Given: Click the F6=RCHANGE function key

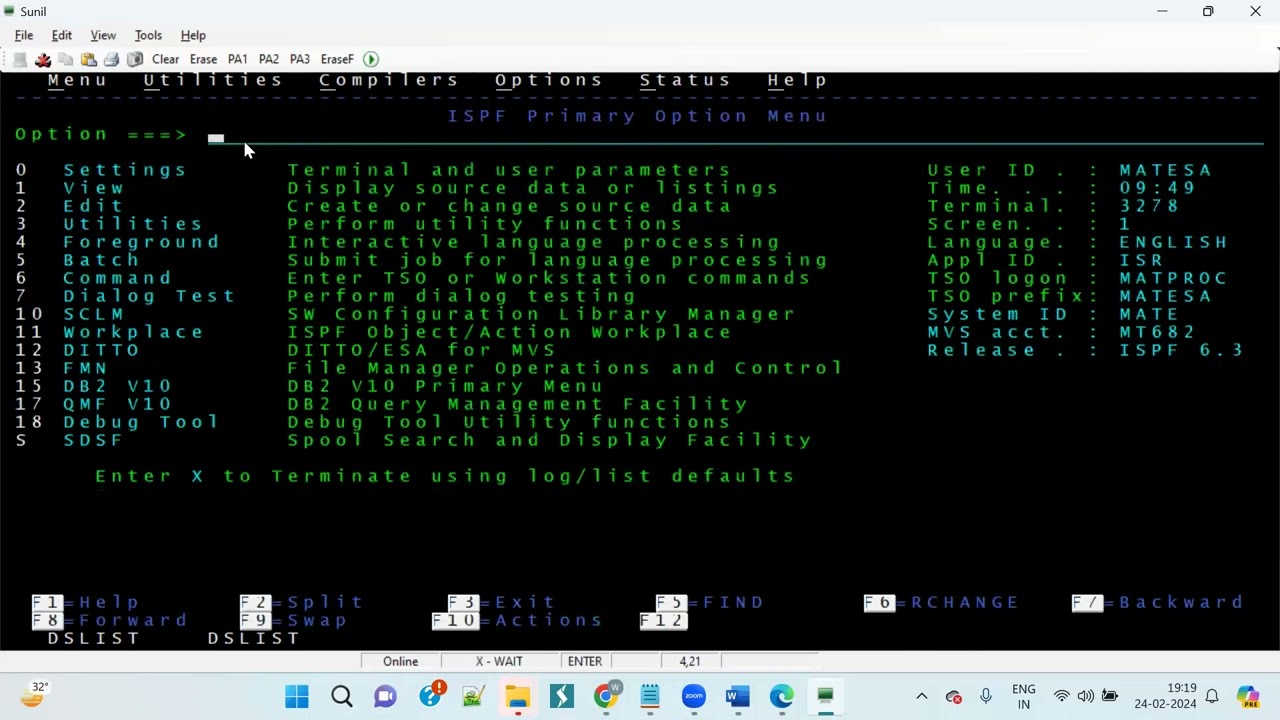Looking at the screenshot, I should (942, 602).
